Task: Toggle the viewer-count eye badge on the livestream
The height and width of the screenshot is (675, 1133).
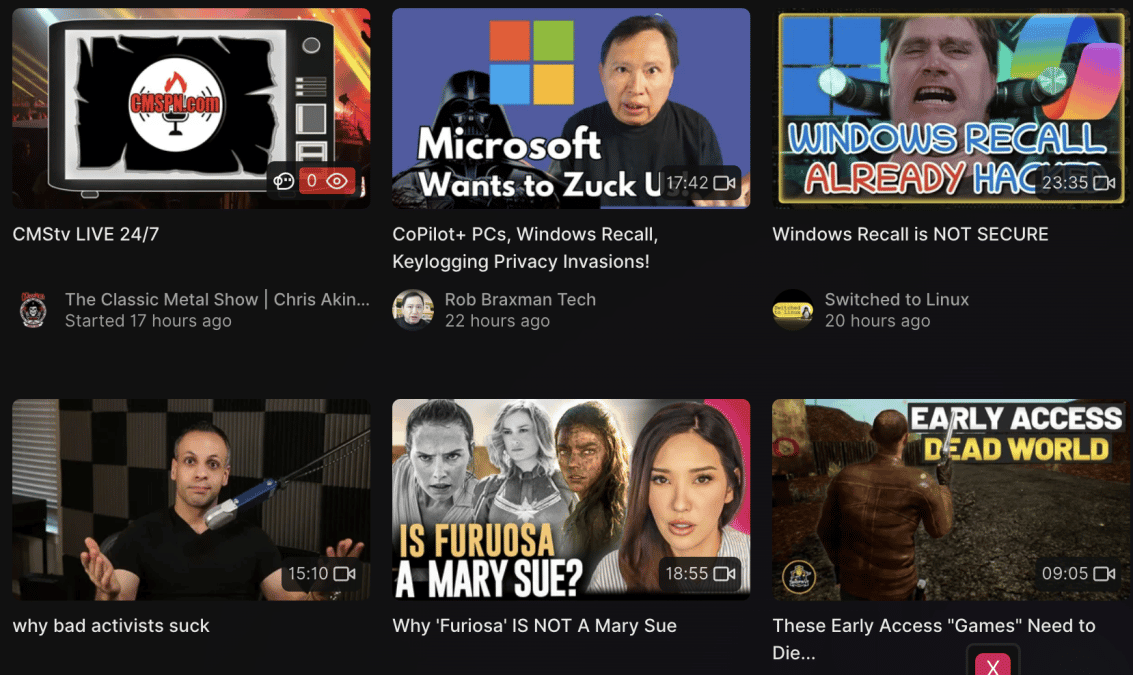Action: pyautogui.click(x=337, y=180)
